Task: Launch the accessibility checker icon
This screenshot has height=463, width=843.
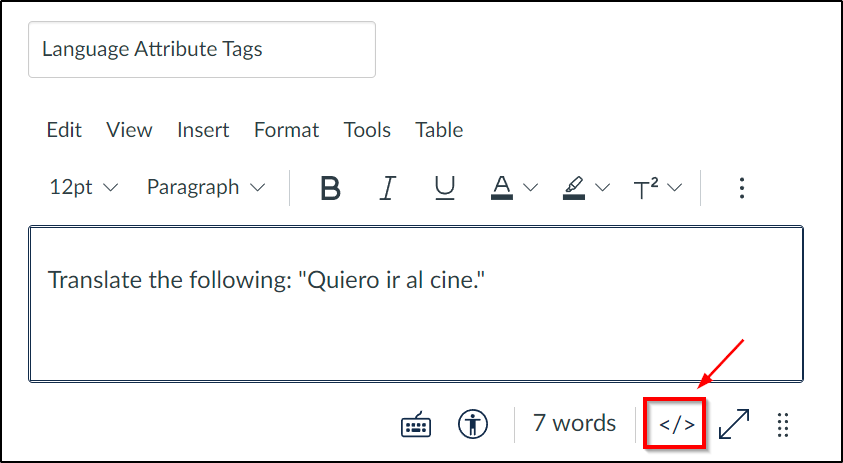Action: pos(473,424)
